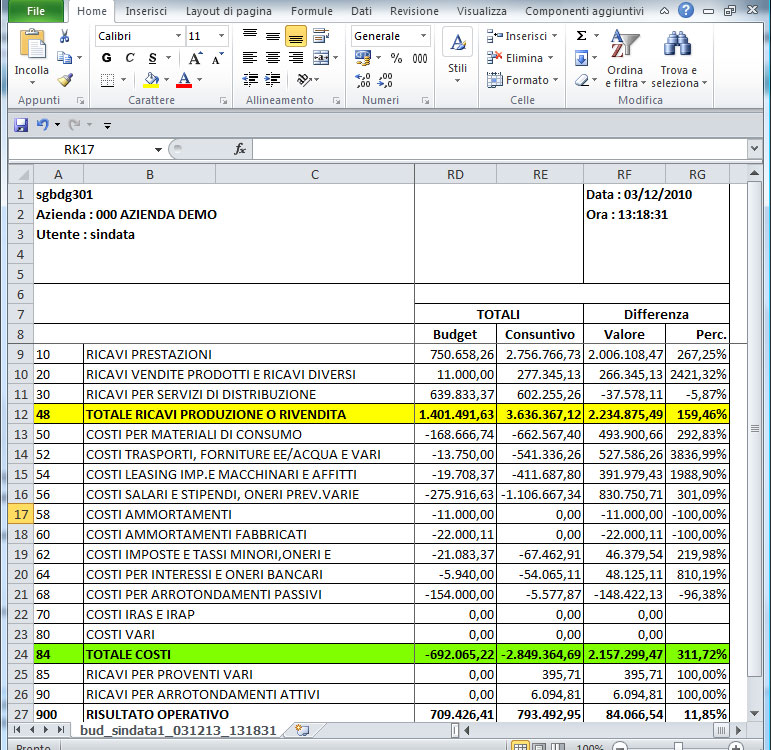Open the File tab
This screenshot has height=750, width=771.
tap(36, 11)
